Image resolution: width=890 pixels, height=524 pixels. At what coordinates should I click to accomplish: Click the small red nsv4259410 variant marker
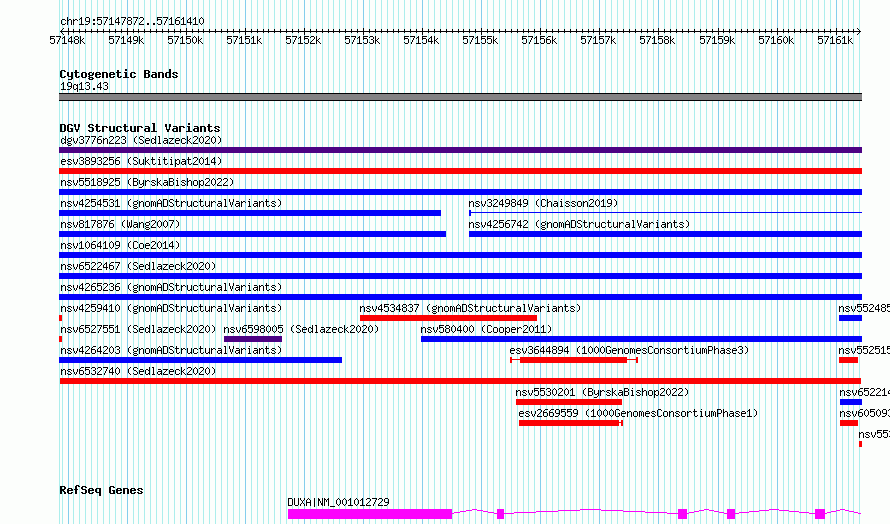click(x=60, y=318)
